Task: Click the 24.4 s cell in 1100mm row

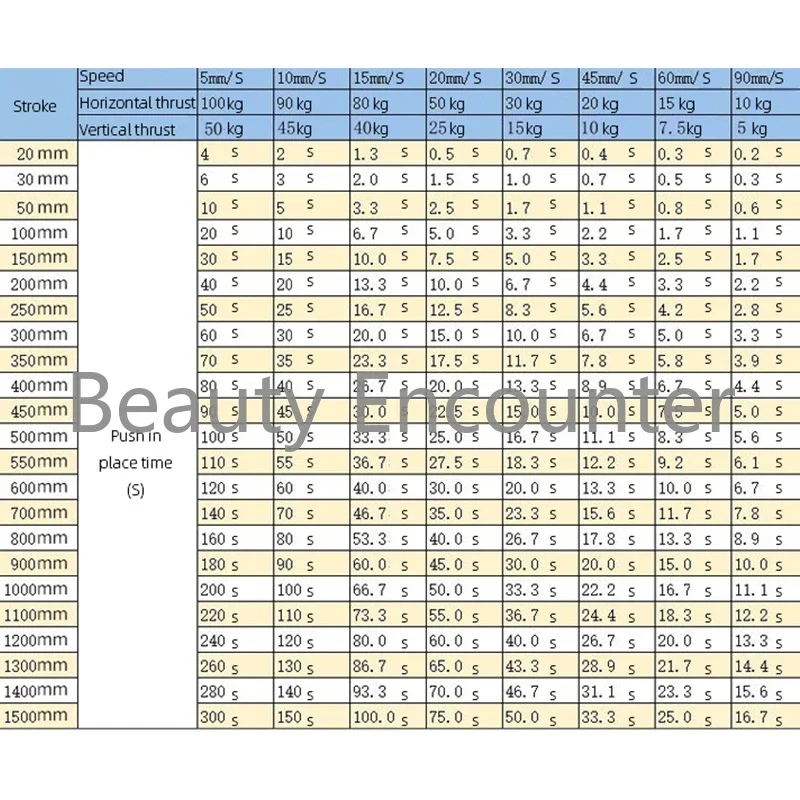Action: coord(616,615)
